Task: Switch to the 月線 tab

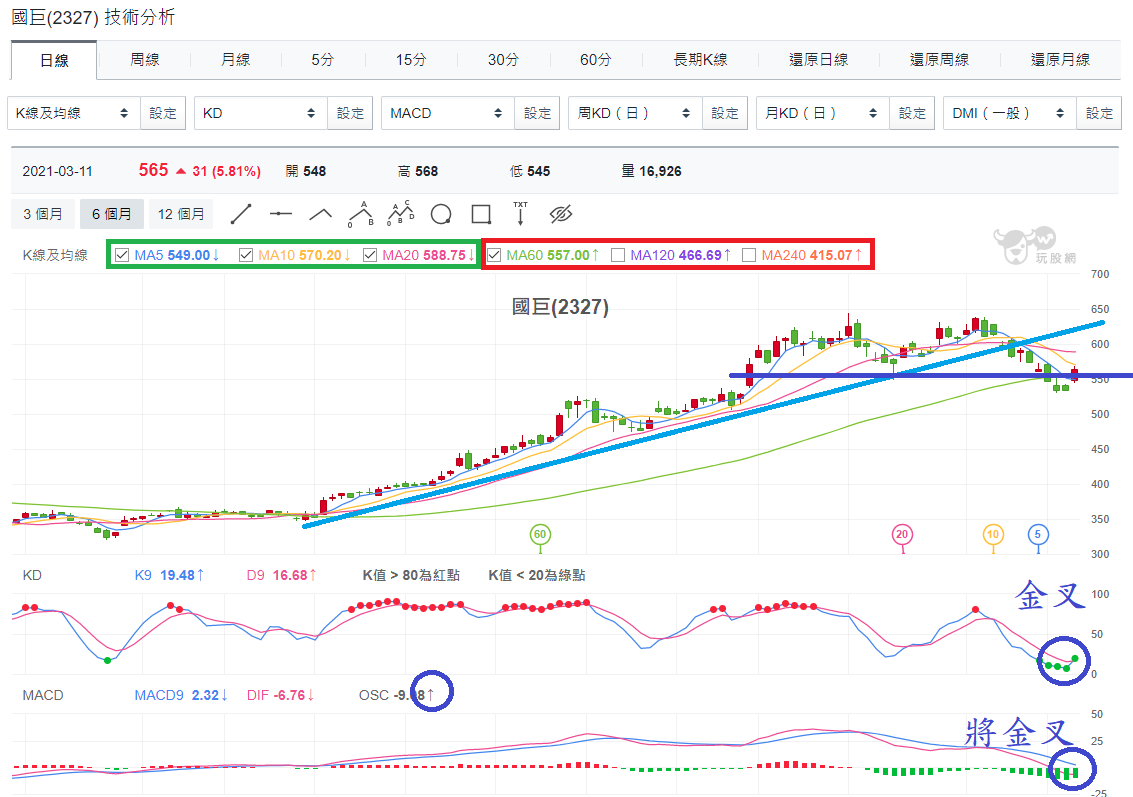Action: click(x=236, y=60)
